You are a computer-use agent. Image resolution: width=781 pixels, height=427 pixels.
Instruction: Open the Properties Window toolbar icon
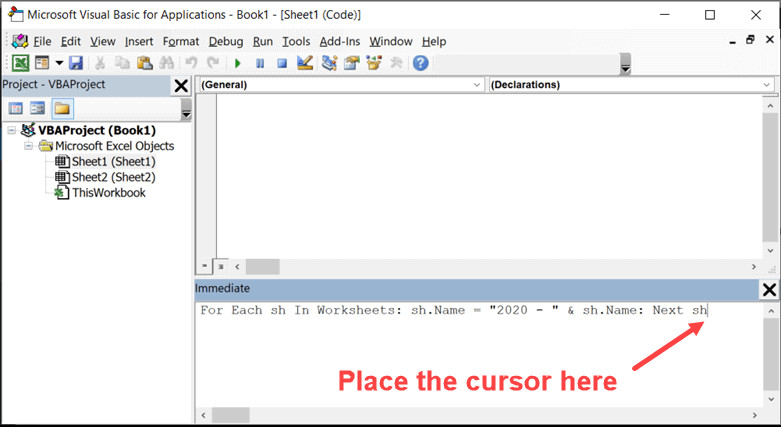pos(352,63)
